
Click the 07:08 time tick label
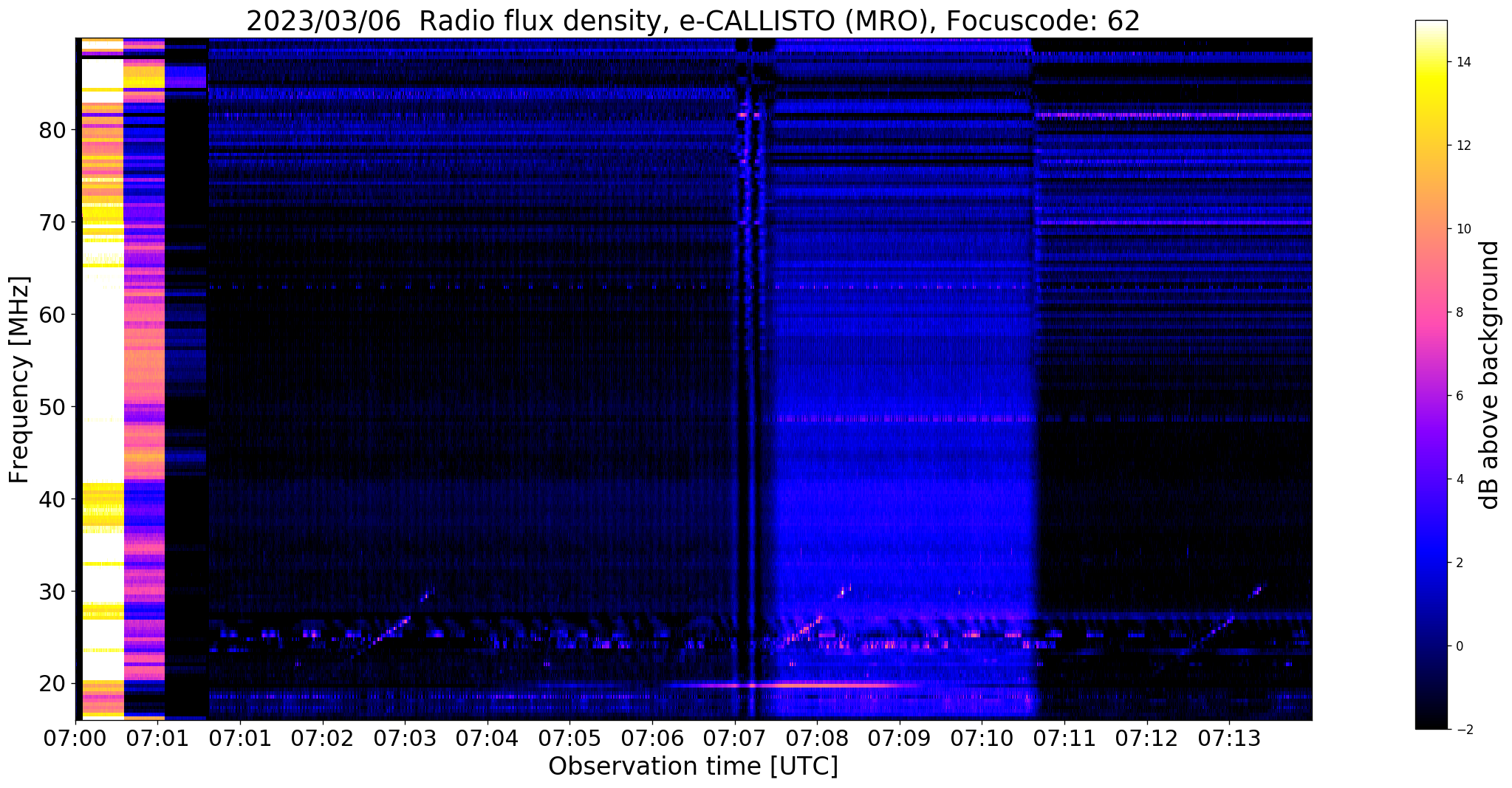tap(817, 738)
